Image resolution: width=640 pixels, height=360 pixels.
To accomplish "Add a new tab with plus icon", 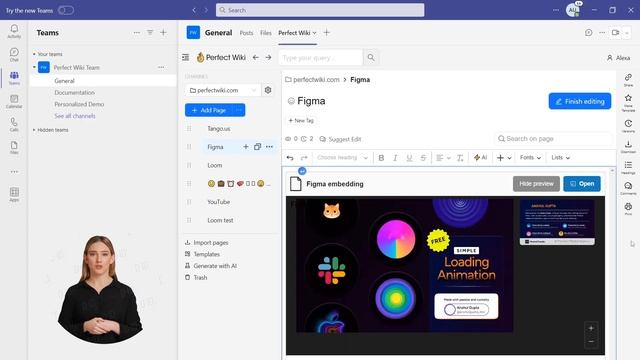I will coord(327,33).
